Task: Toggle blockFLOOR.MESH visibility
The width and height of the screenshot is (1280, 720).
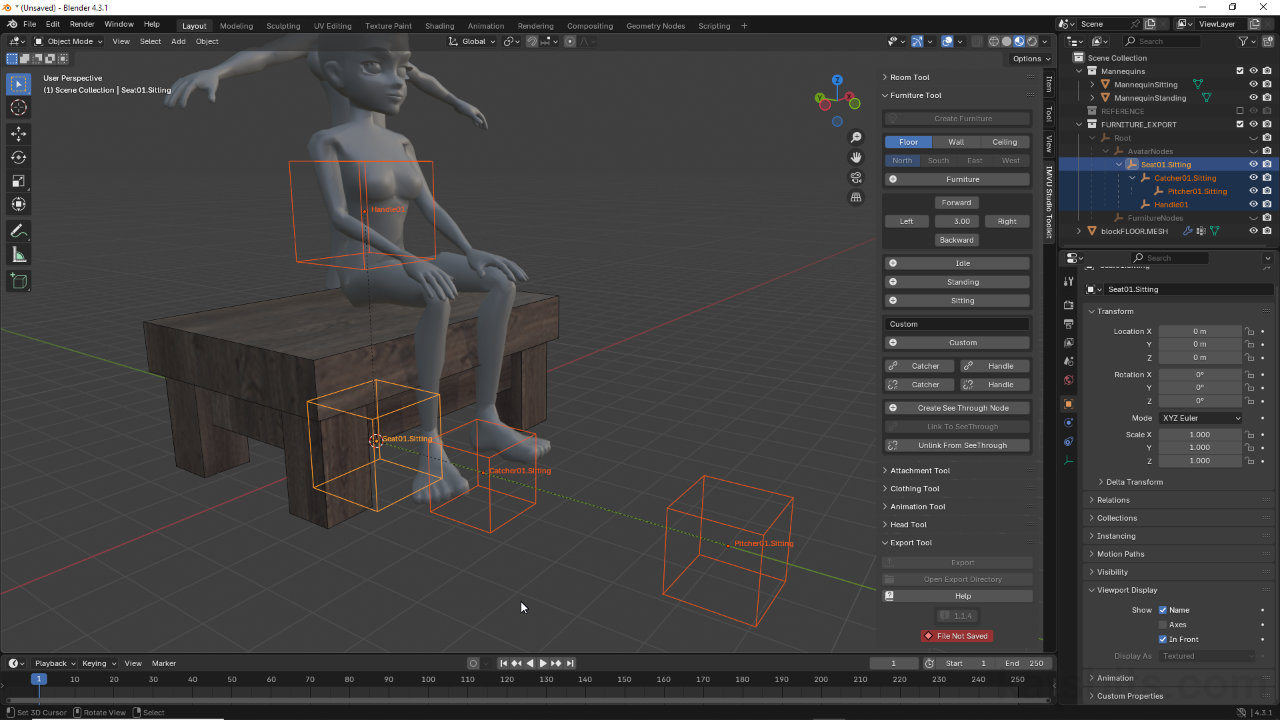Action: (1253, 231)
